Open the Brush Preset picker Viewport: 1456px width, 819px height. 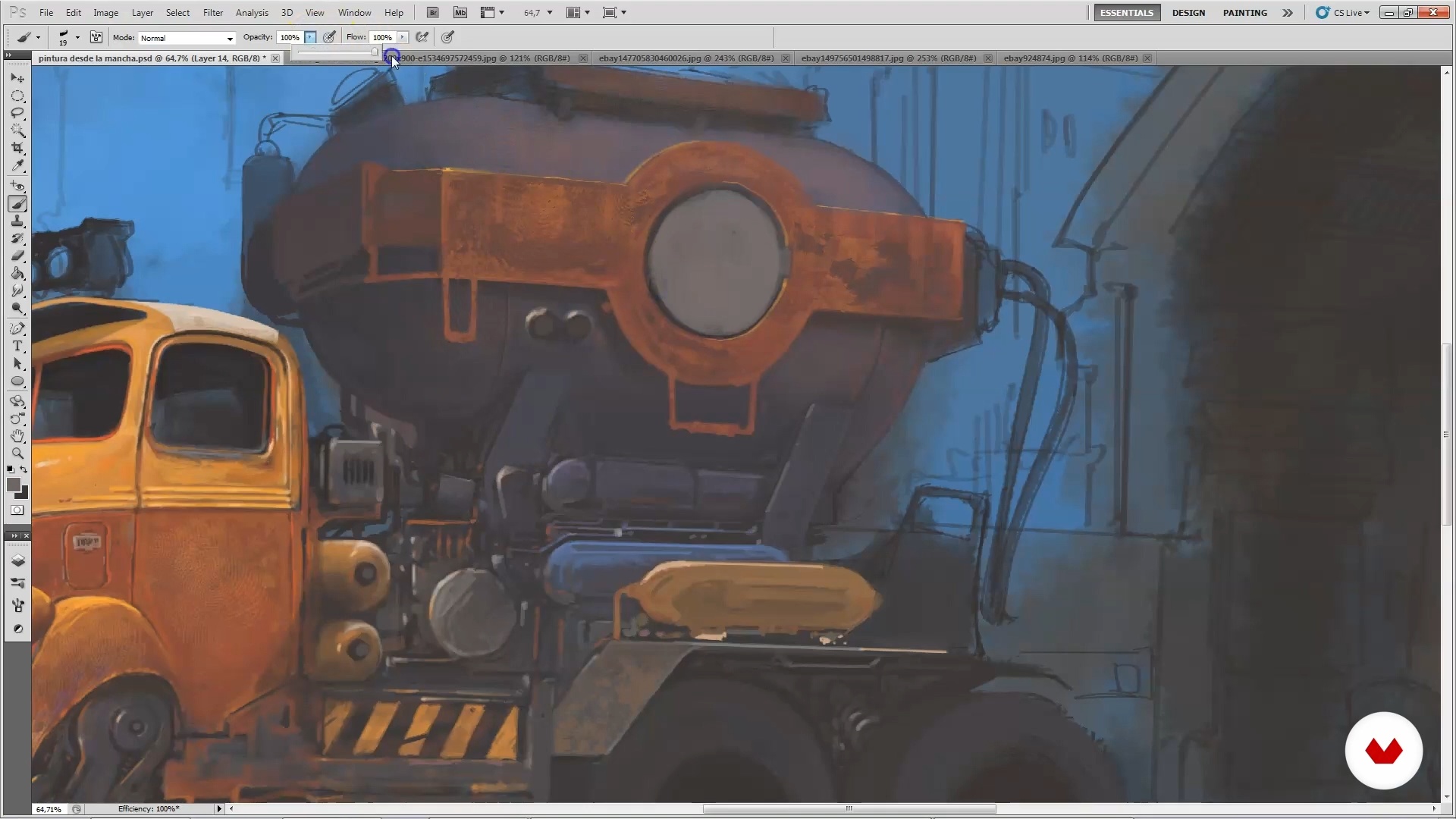(67, 37)
